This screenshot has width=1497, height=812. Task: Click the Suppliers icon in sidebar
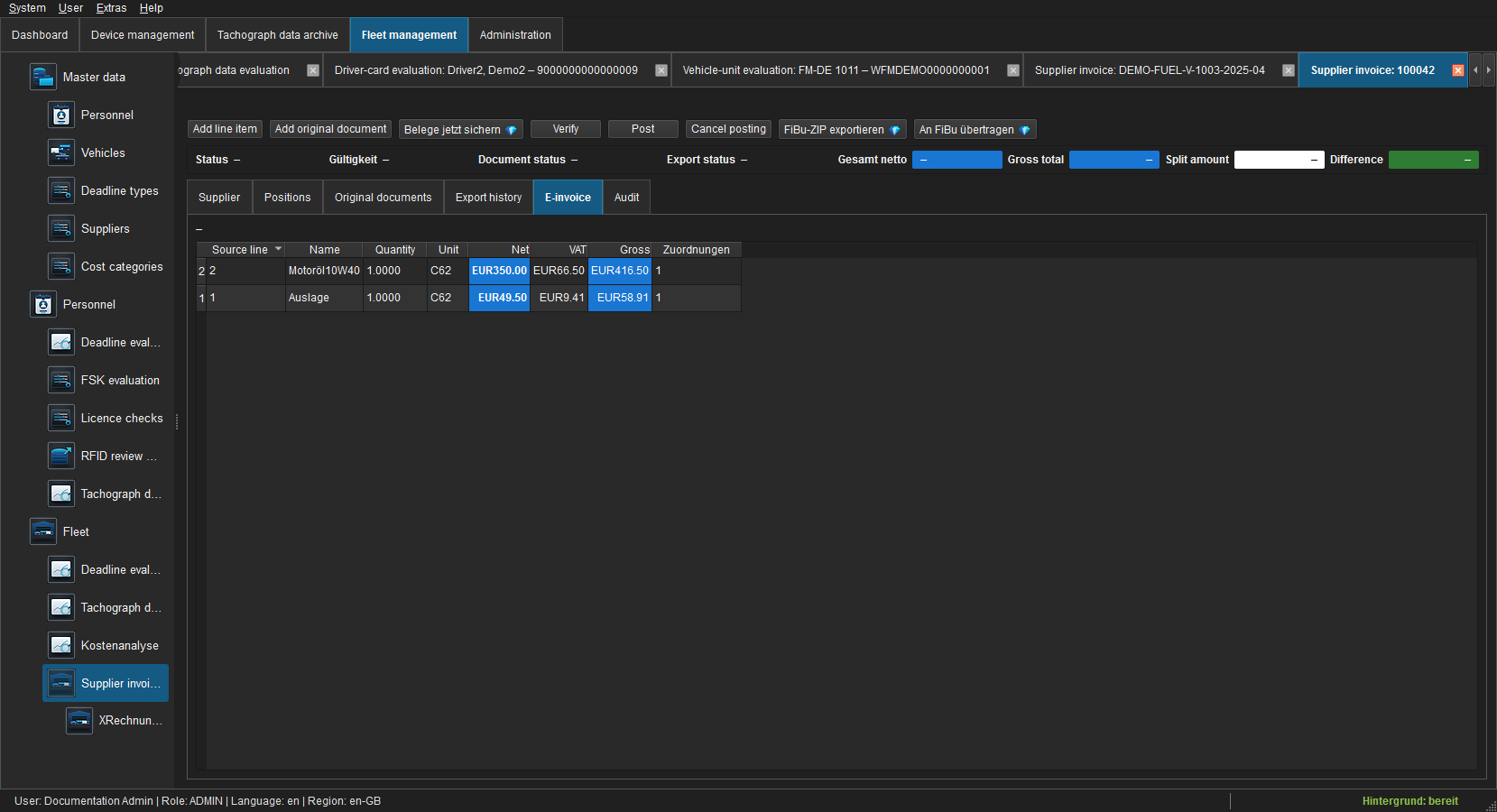tap(61, 228)
